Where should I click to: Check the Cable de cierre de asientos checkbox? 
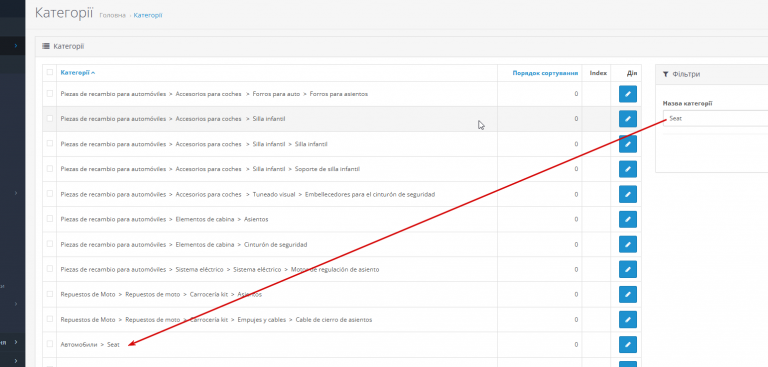tap(49, 319)
